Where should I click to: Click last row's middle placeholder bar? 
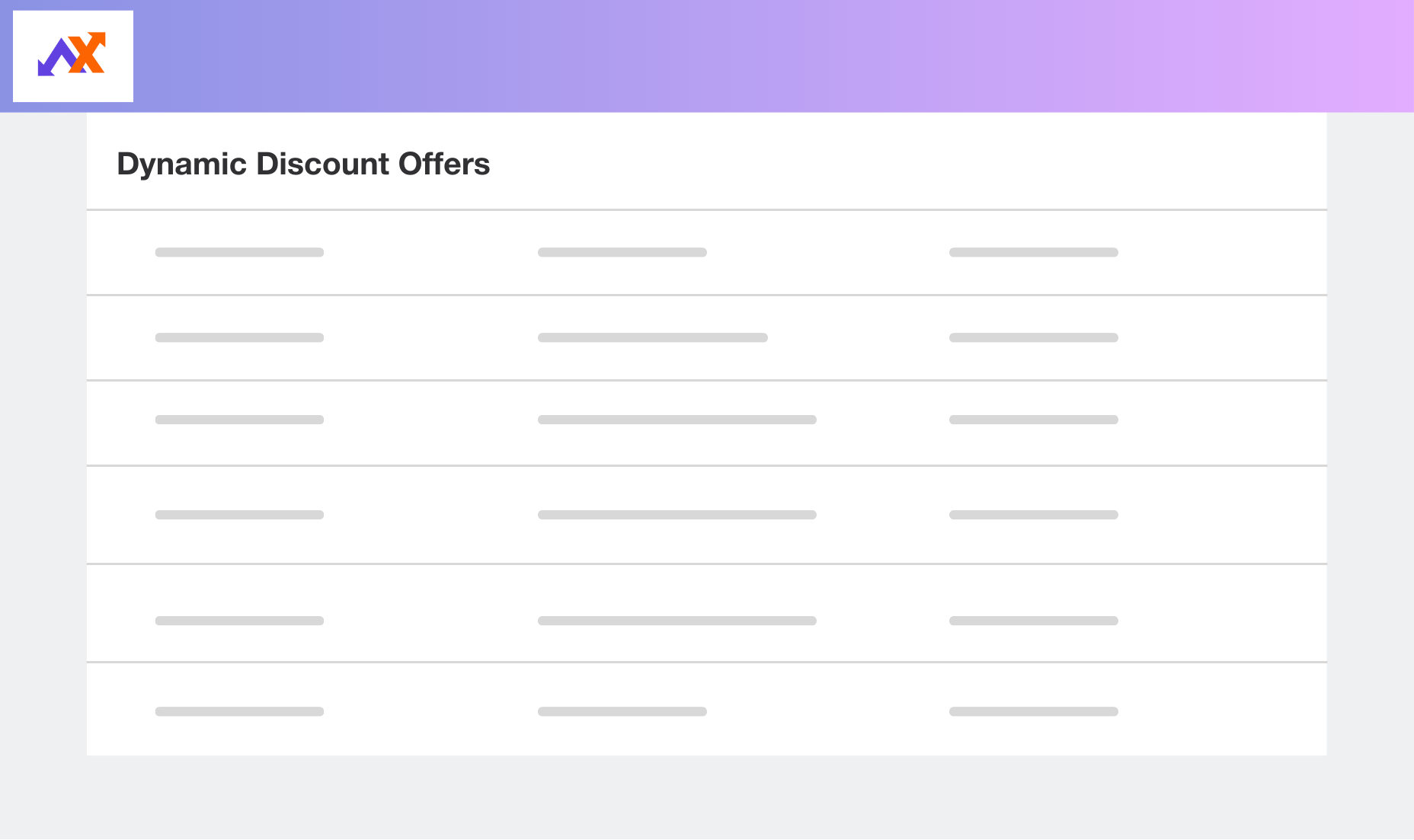click(x=622, y=711)
